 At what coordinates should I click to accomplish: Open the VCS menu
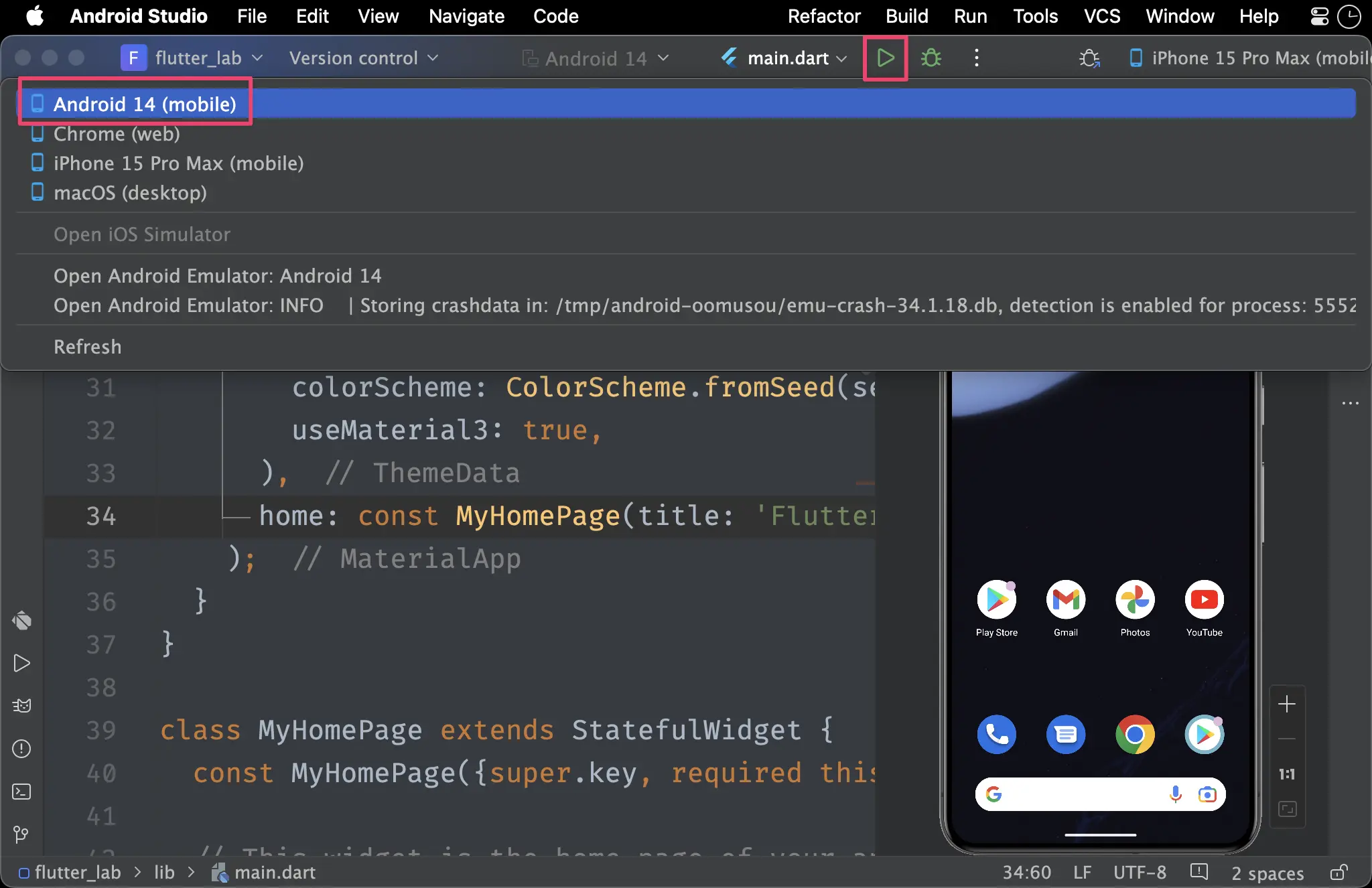click(x=1102, y=16)
